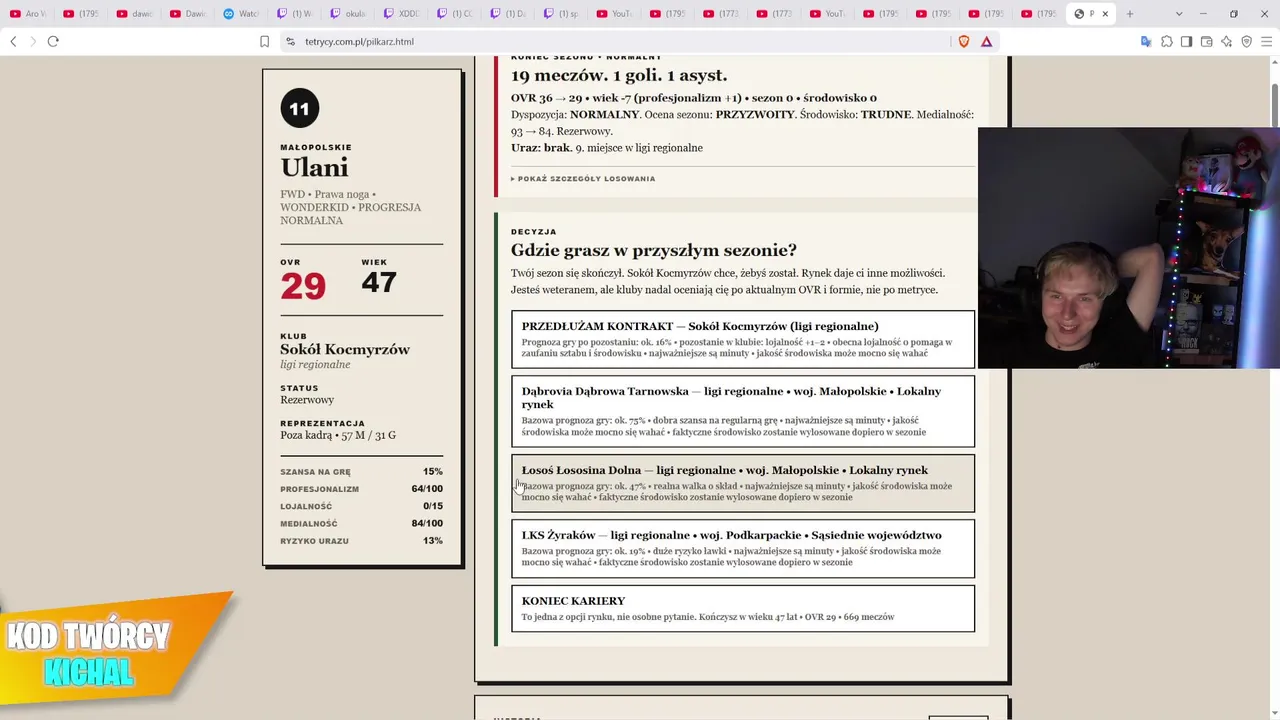This screenshot has width=1280, height=720.
Task: Click the page vertical scrollbar thumb
Action: click(x=1274, y=105)
